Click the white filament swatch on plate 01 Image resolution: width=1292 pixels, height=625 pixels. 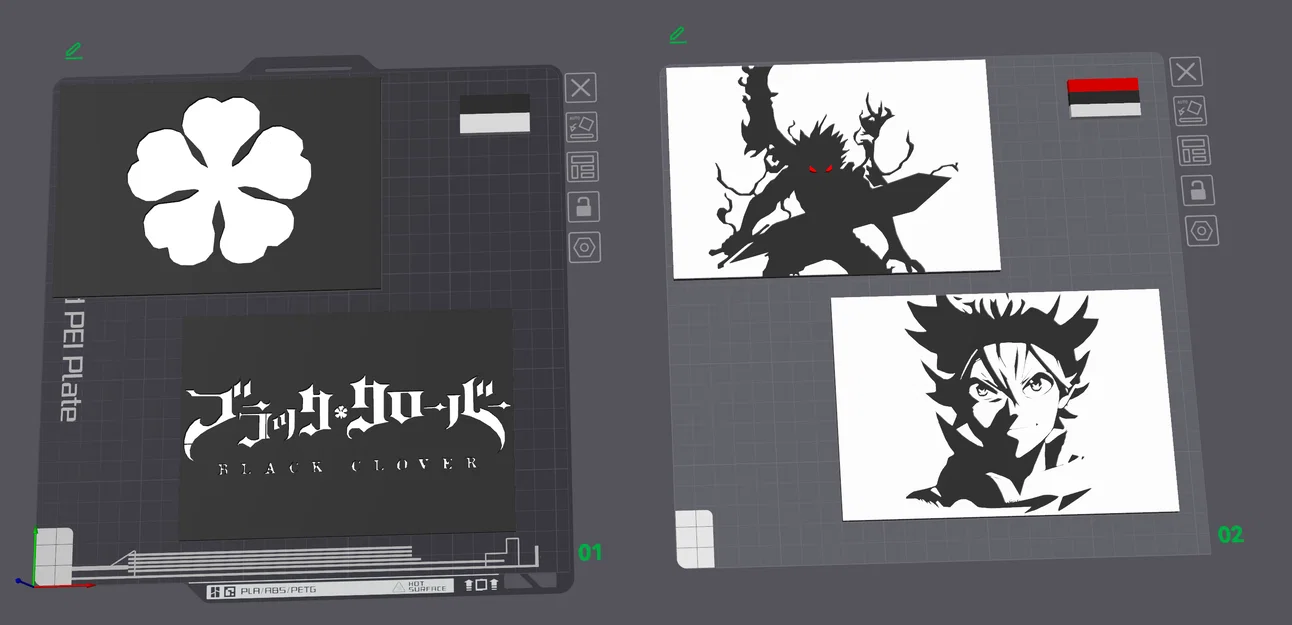tap(495, 123)
